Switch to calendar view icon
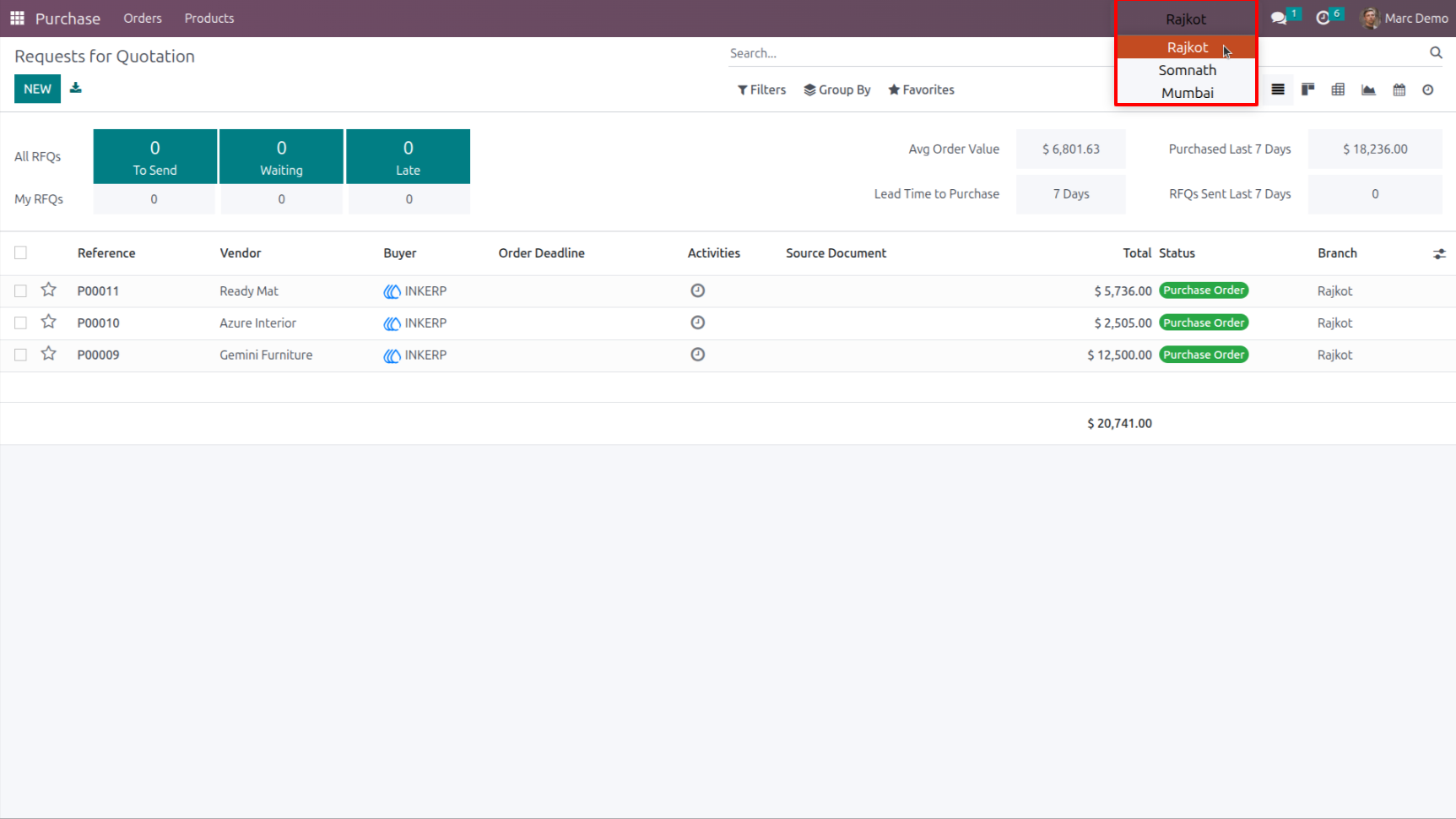The image size is (1456, 819). coord(1399,89)
